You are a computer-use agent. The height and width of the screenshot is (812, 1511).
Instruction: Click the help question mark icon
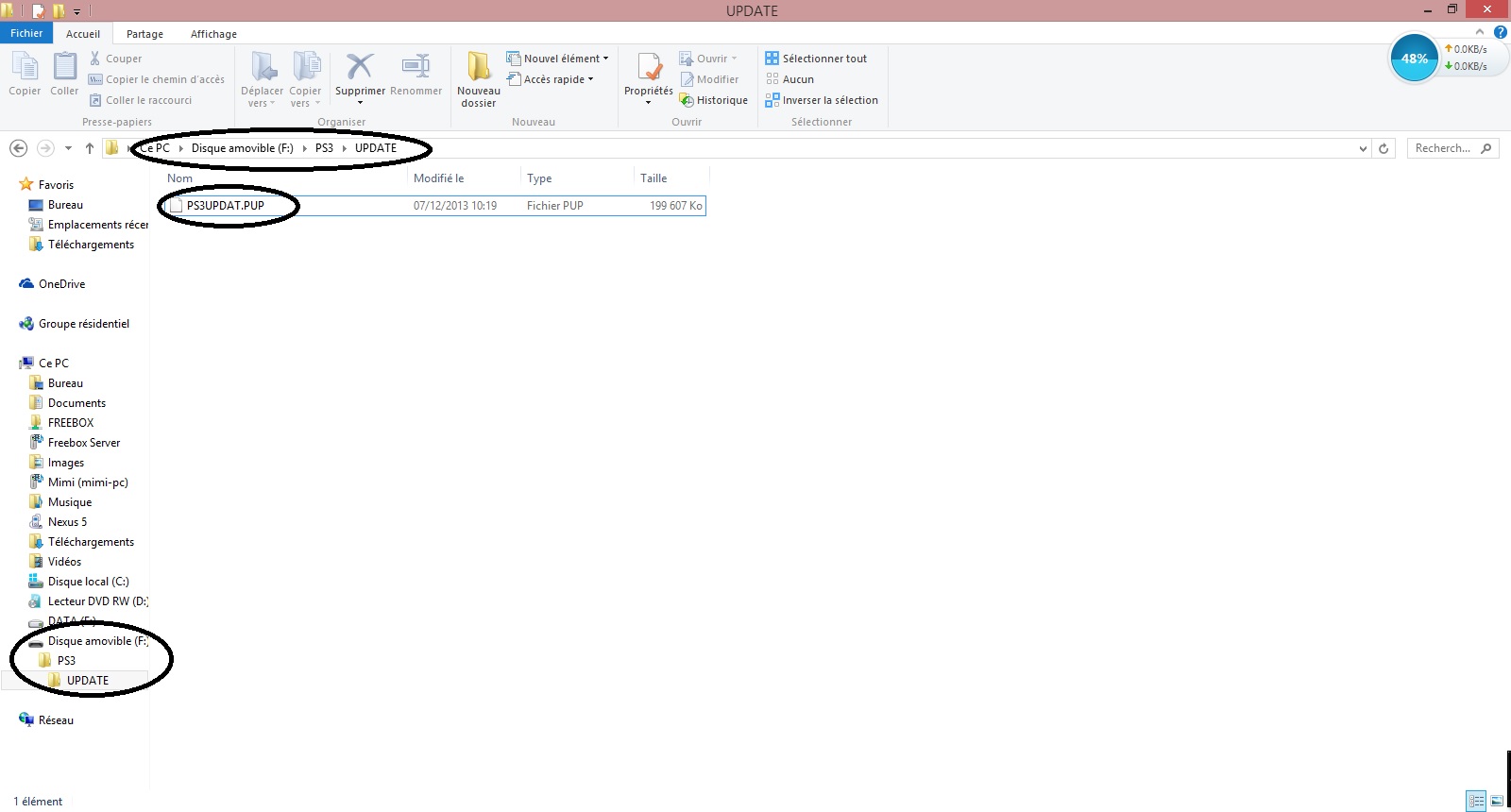tap(1500, 32)
